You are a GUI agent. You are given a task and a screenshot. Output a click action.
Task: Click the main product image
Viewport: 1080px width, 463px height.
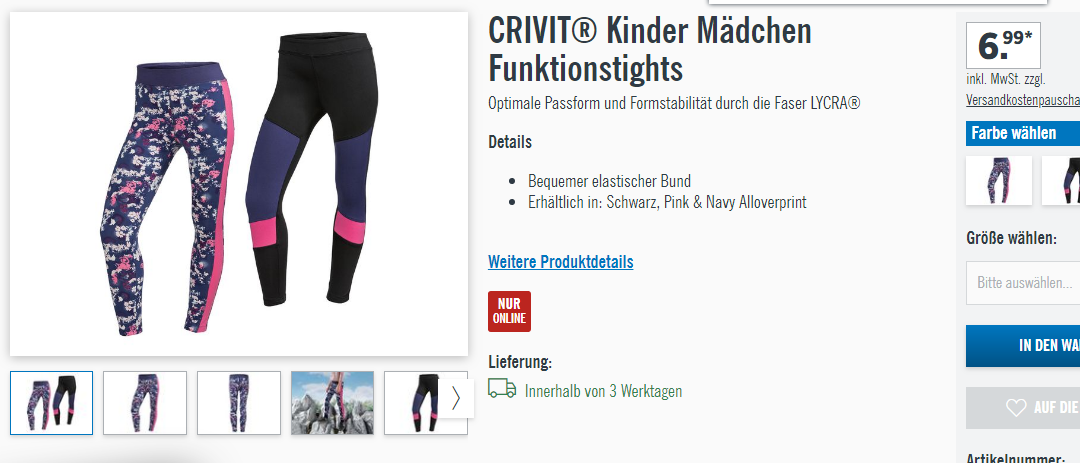[239, 184]
